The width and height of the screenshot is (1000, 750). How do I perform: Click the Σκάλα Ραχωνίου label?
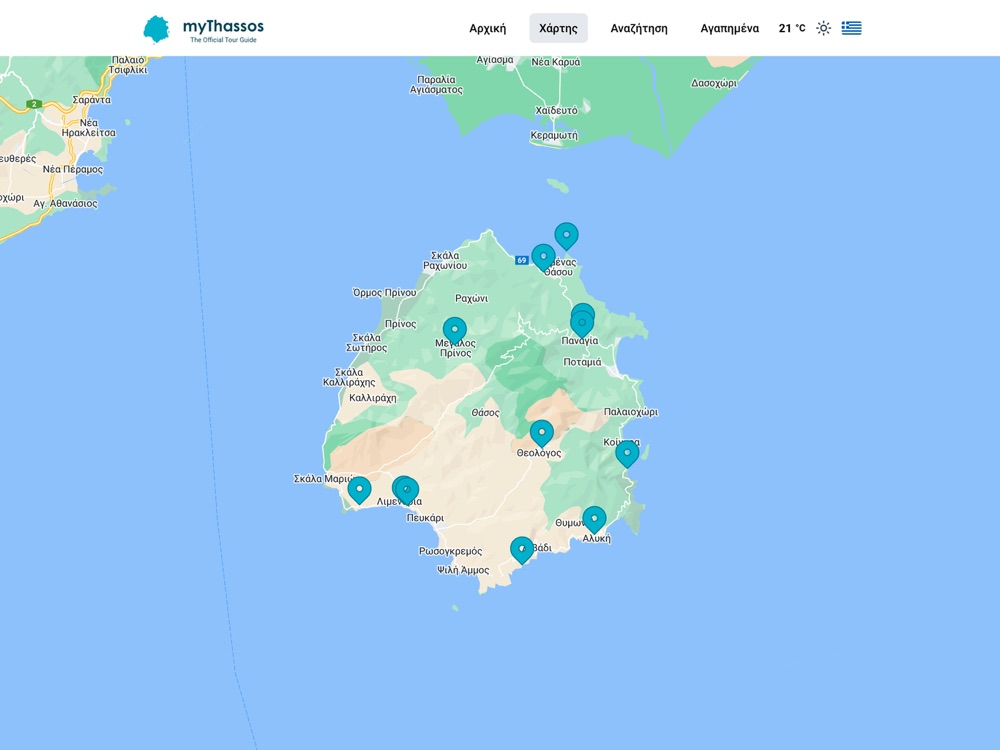[445, 261]
